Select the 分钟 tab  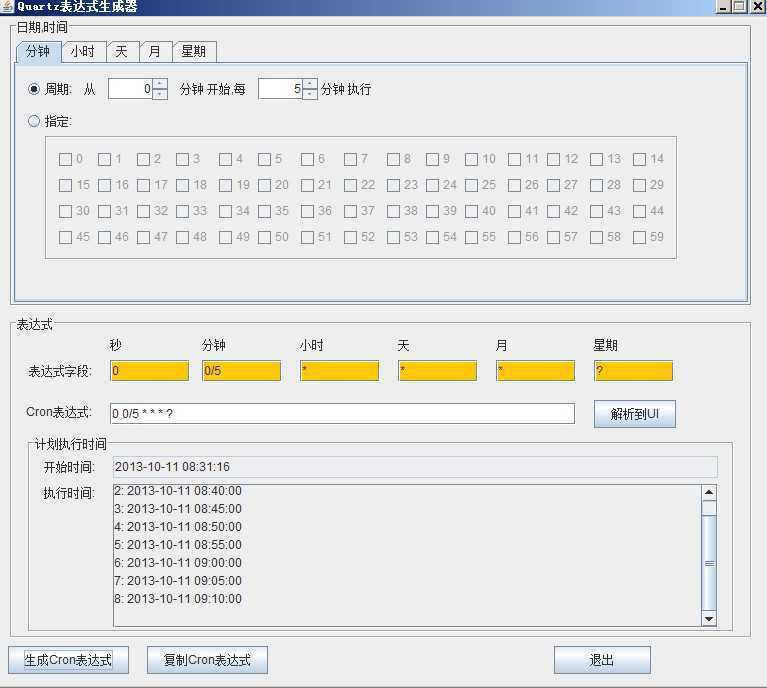click(x=39, y=51)
